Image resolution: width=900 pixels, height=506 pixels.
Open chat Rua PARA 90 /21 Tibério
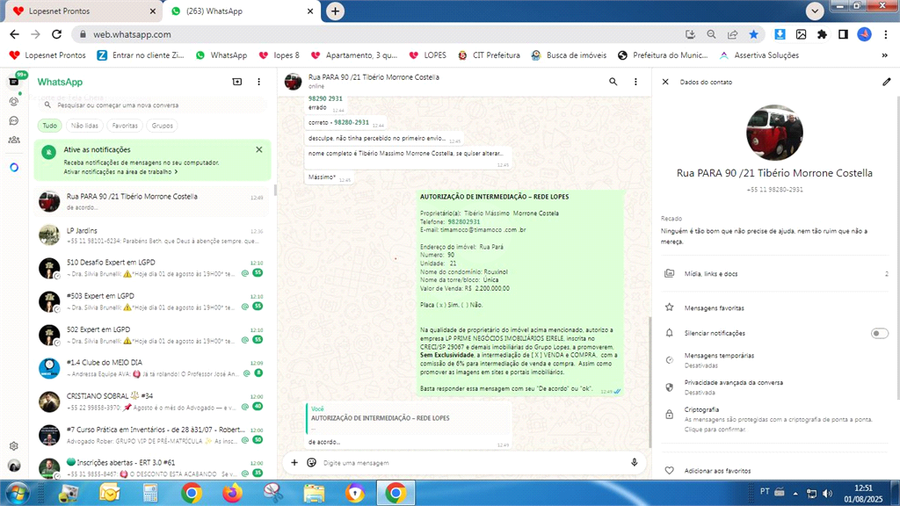coord(152,201)
